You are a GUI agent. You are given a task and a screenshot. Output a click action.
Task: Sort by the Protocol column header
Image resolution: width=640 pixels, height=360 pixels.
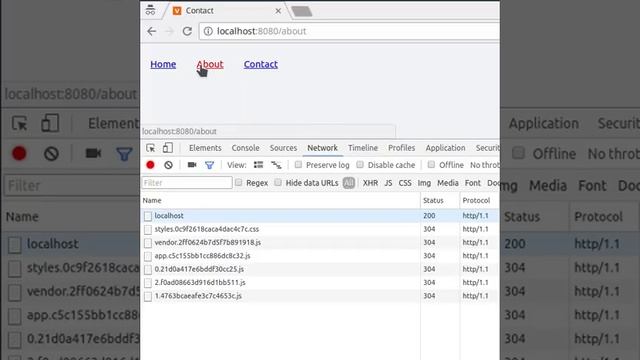480,200
